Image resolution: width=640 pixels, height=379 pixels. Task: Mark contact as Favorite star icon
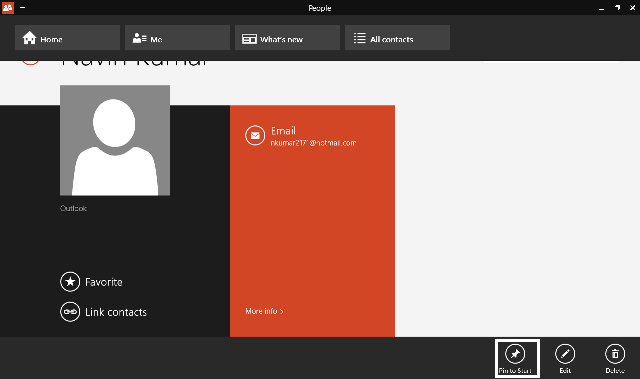pos(70,282)
